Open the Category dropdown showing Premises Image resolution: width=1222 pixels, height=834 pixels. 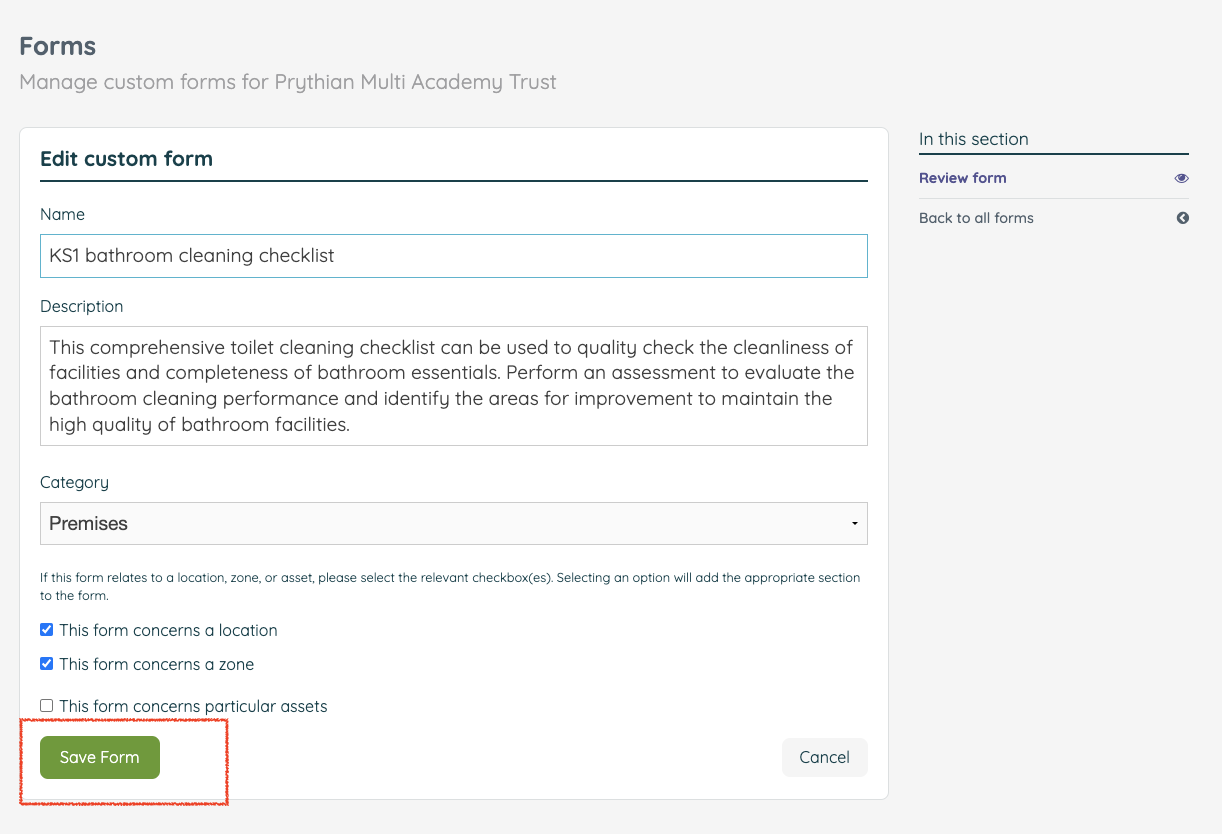tap(453, 523)
